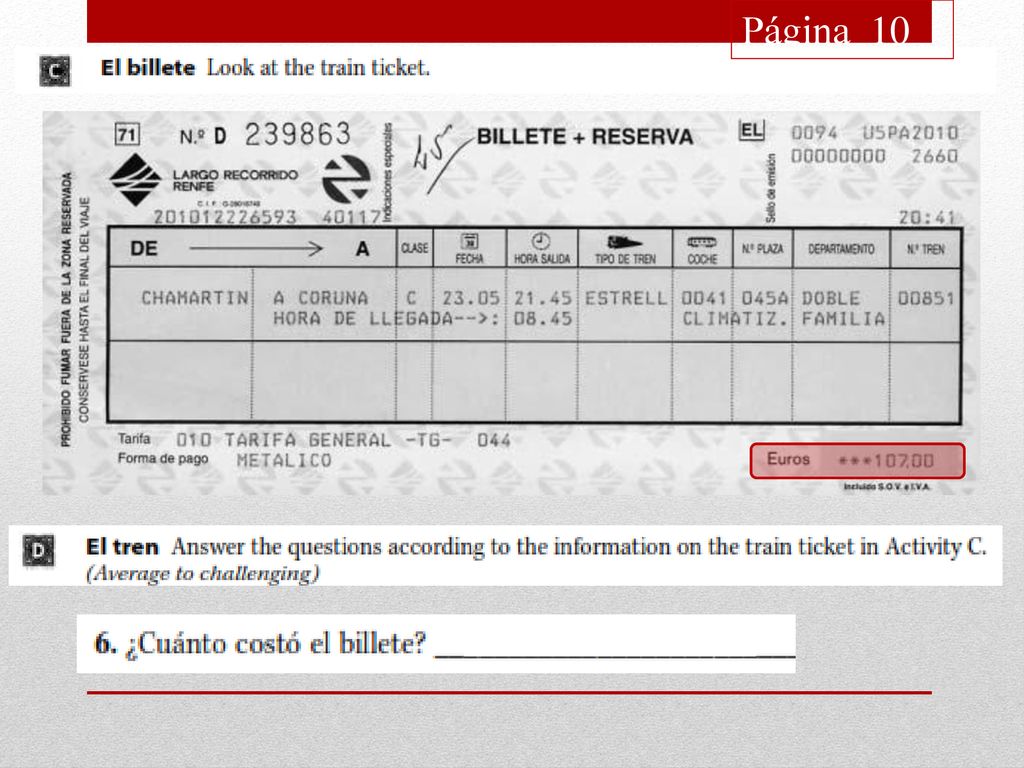This screenshot has height=768, width=1024.
Task: Click '010 TARIFA GENERAL -TG- 044' line
Action: [344, 440]
